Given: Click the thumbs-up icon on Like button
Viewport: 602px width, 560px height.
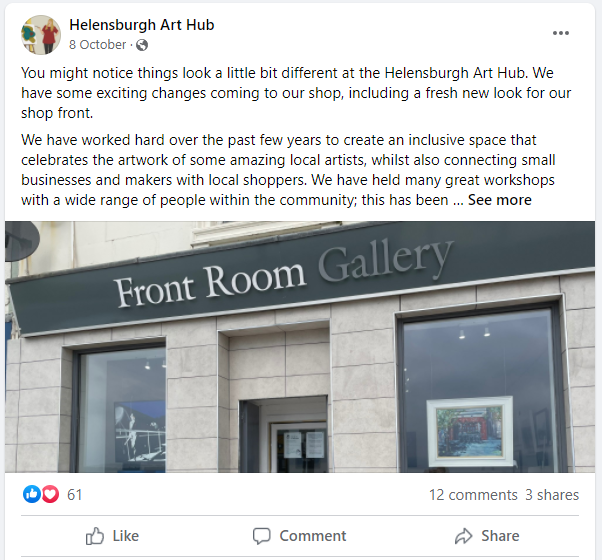Looking at the screenshot, I should click(95, 536).
